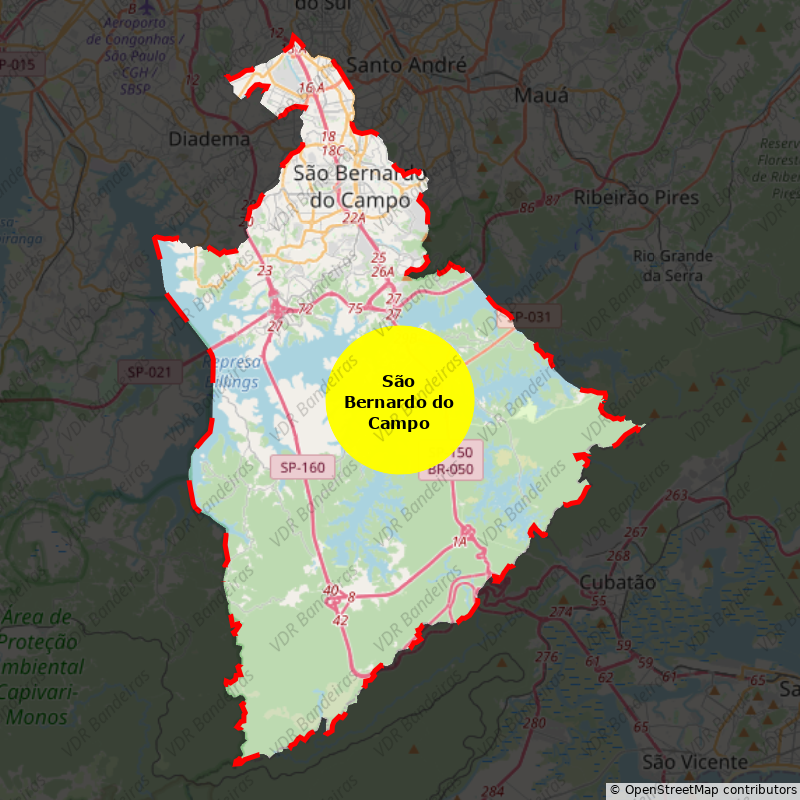This screenshot has width=800, height=800.
Task: Click the SP-160 highway shield
Action: point(302,466)
